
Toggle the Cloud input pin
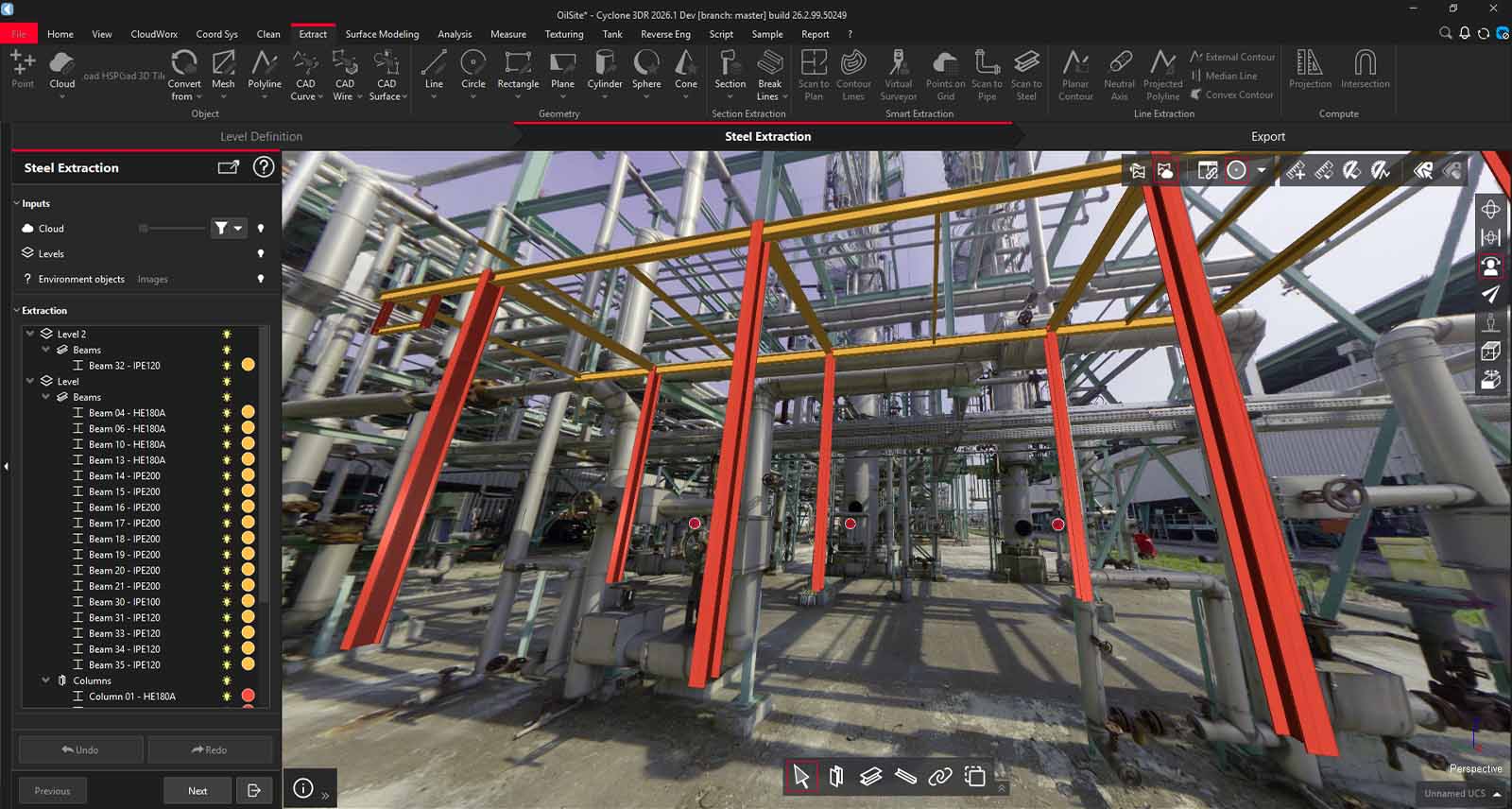pos(261,228)
